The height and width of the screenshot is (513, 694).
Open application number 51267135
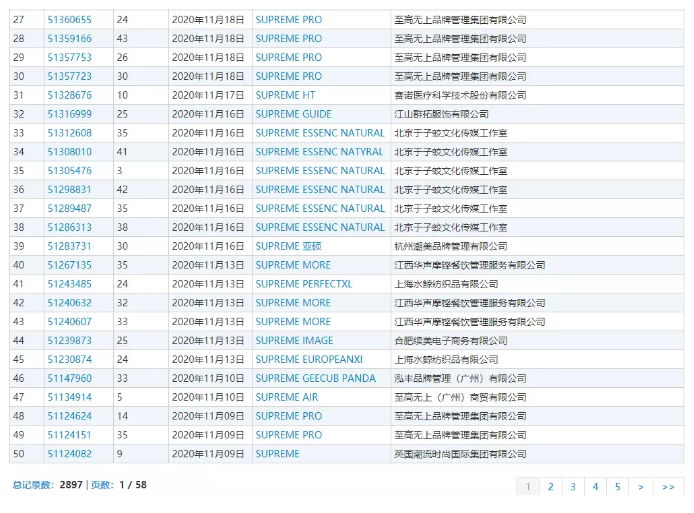coord(69,265)
